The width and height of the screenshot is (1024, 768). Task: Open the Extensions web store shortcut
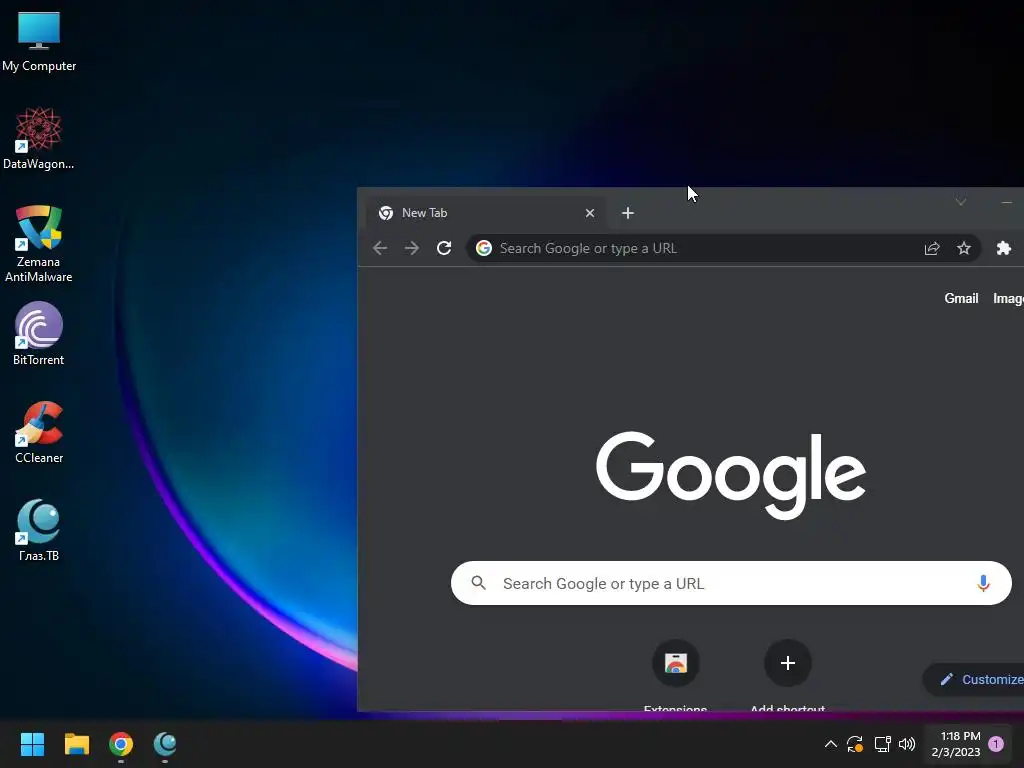pyautogui.click(x=675, y=664)
